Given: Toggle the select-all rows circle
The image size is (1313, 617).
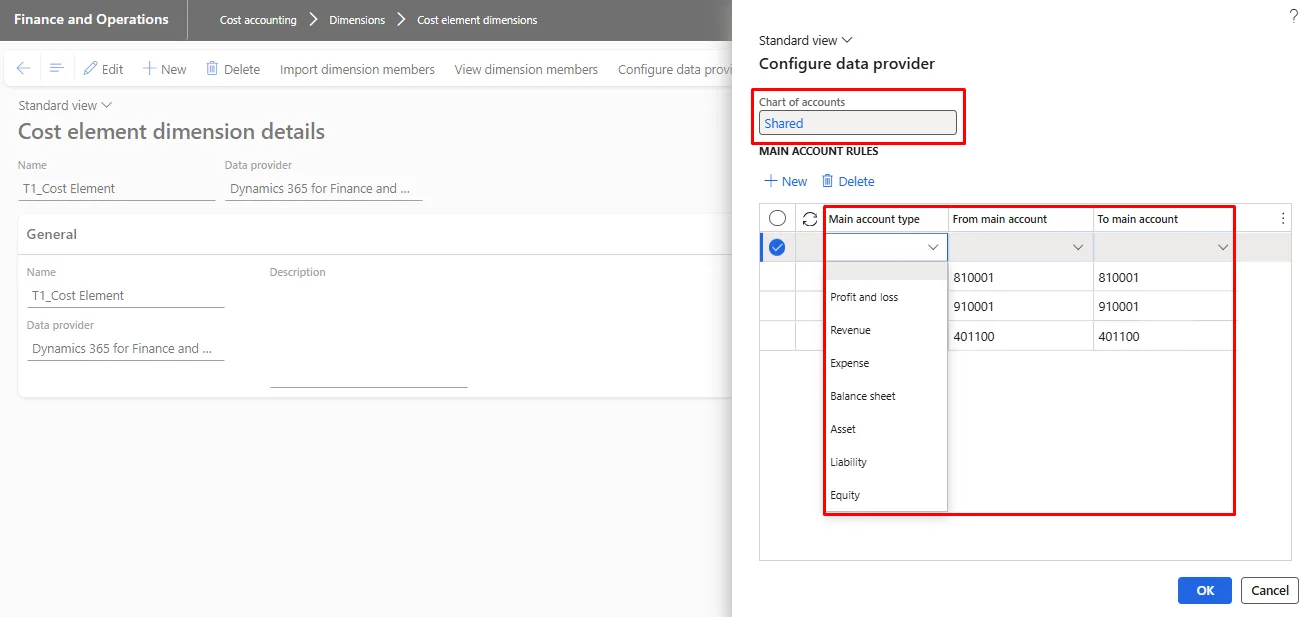Looking at the screenshot, I should (777, 218).
